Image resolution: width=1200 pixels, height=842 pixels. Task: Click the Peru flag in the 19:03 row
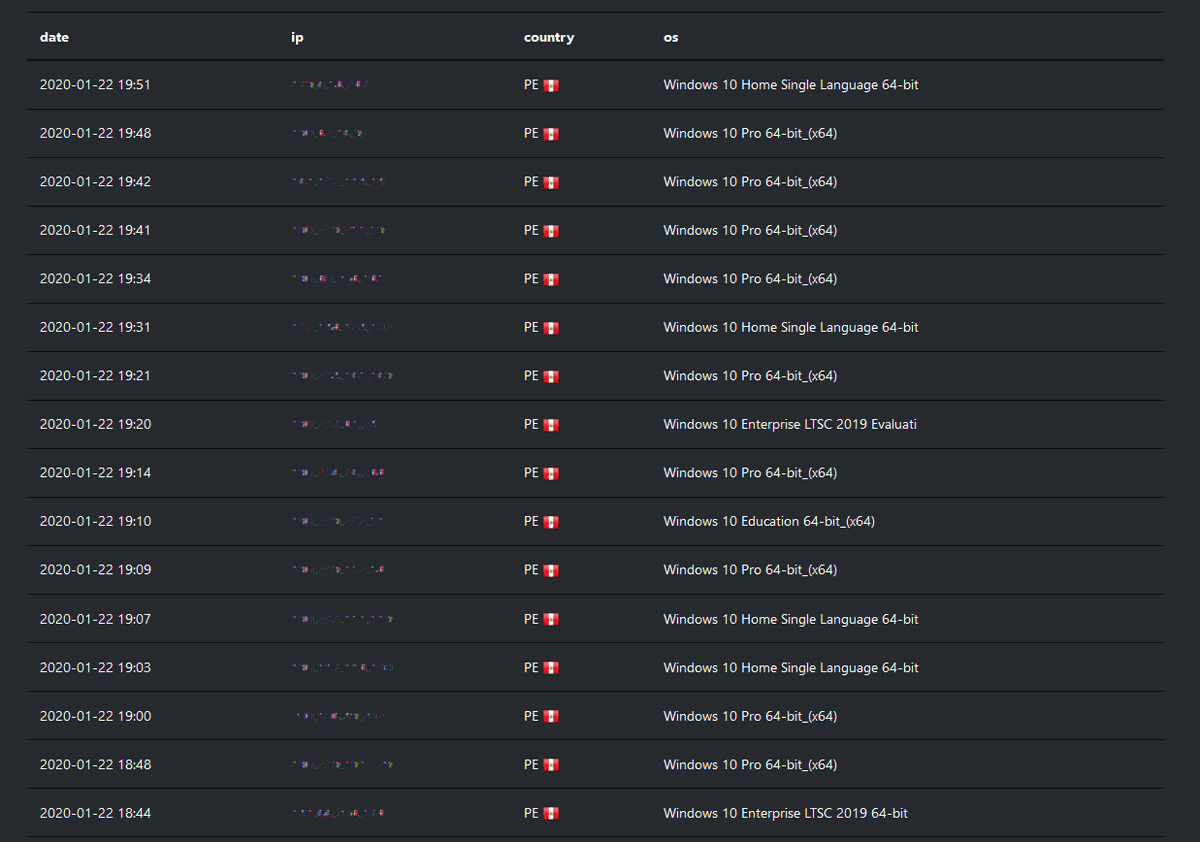pos(551,668)
